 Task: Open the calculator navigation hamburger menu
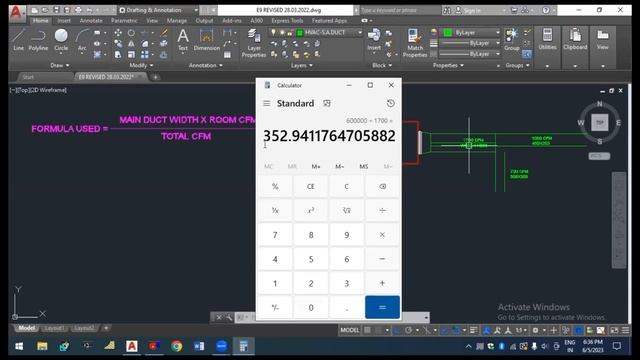267,103
